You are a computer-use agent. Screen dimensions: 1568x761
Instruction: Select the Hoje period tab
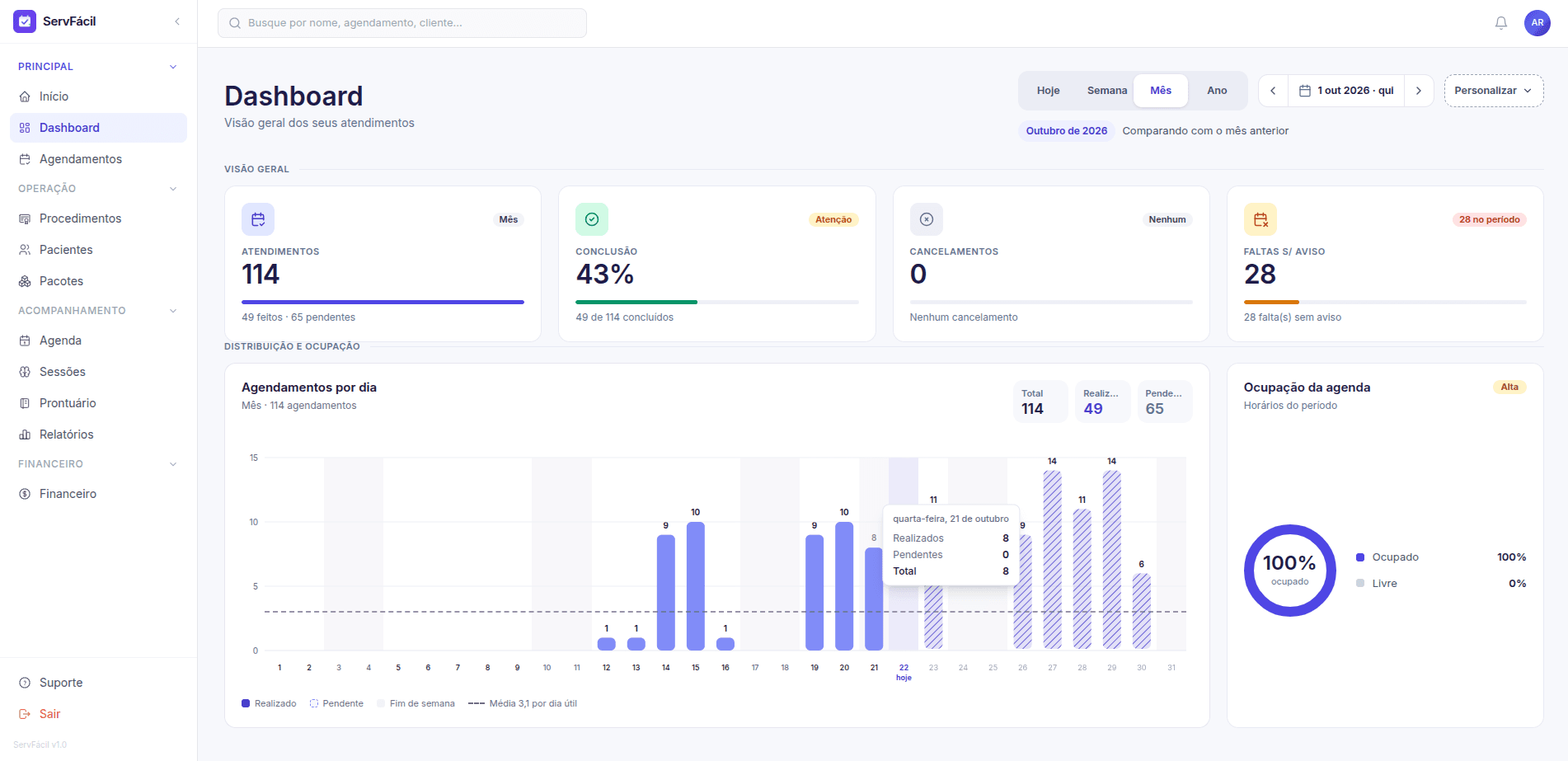(1048, 91)
